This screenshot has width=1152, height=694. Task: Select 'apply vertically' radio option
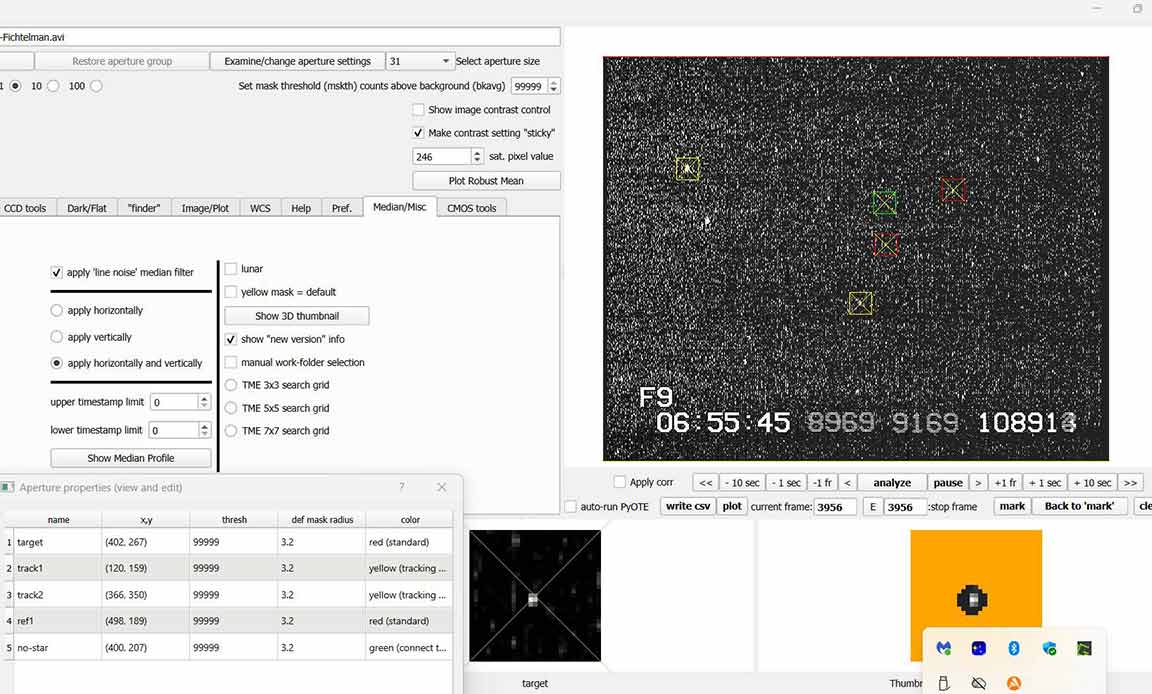[57, 337]
